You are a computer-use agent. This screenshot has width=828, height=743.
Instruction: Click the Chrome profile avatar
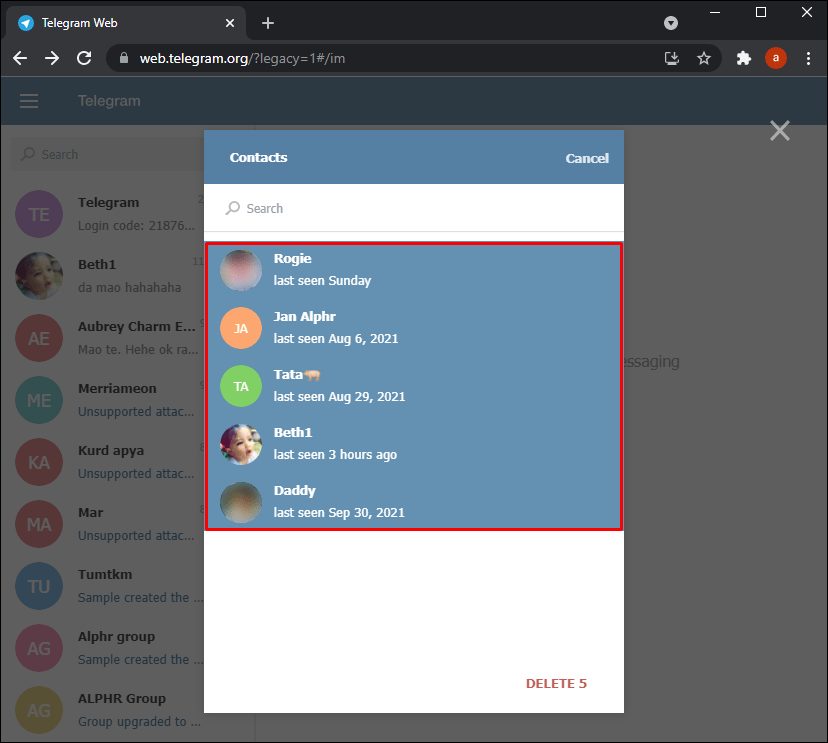(x=776, y=58)
